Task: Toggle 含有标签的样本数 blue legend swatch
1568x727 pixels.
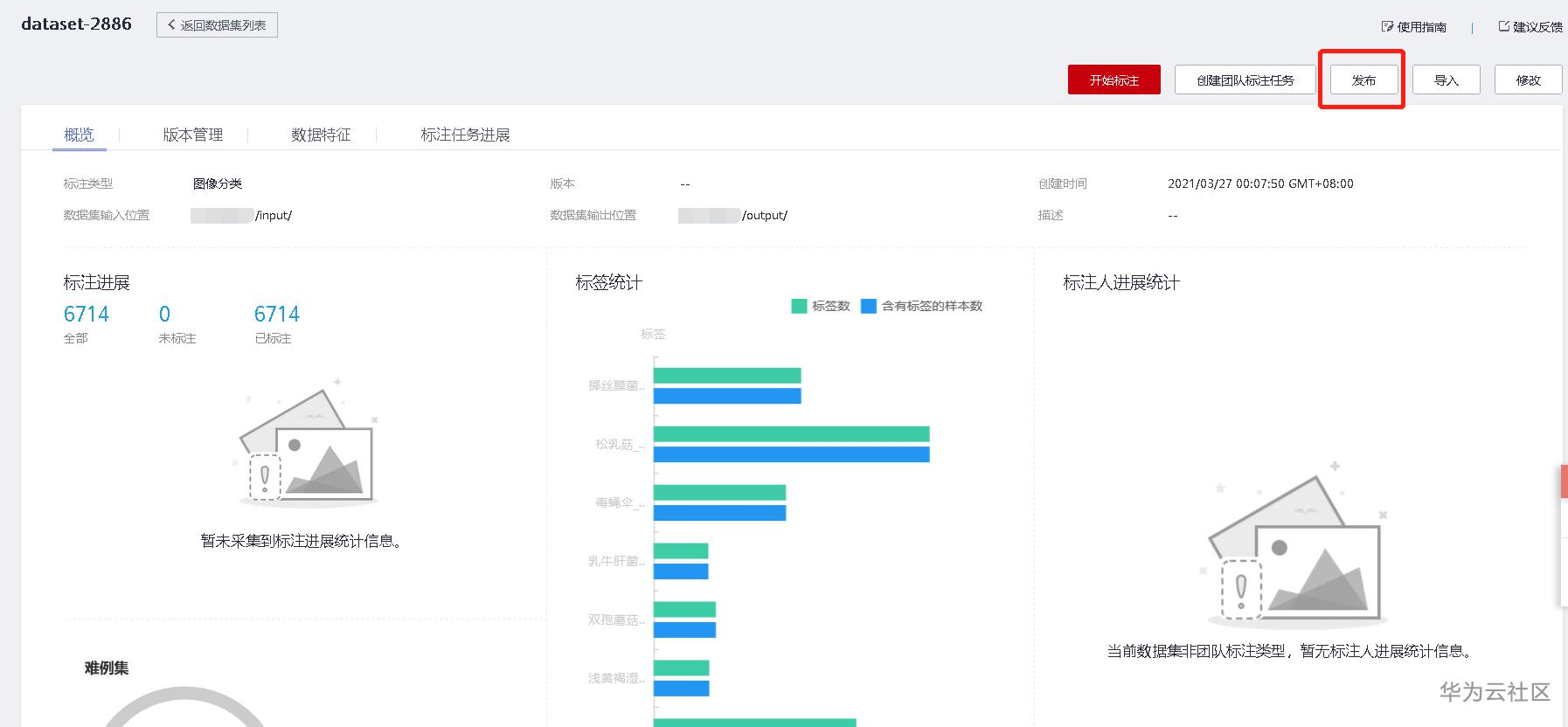Action: point(869,306)
